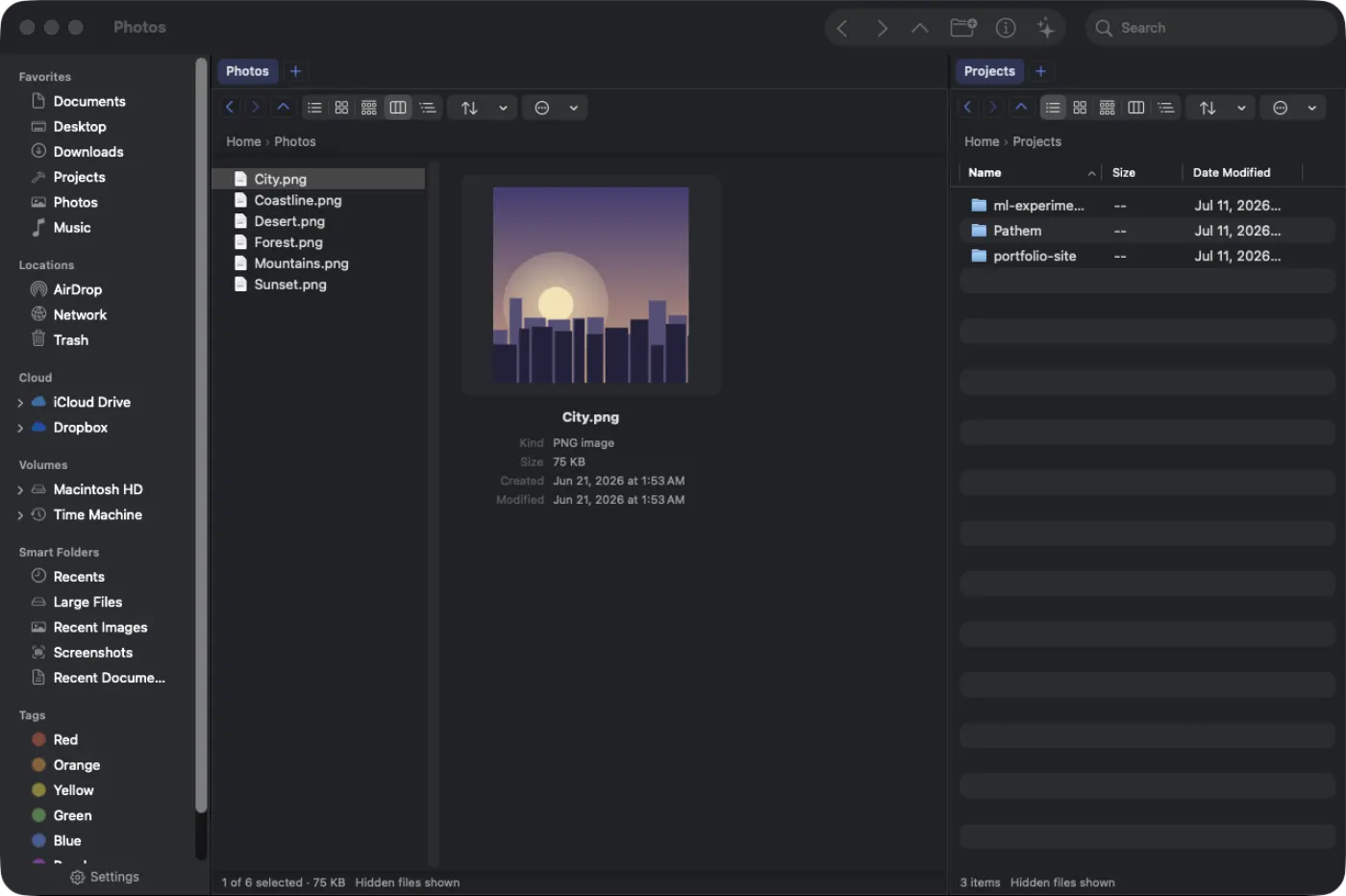Click Home in Projects breadcrumb path
The height and width of the screenshot is (896, 1346).
tap(982, 141)
